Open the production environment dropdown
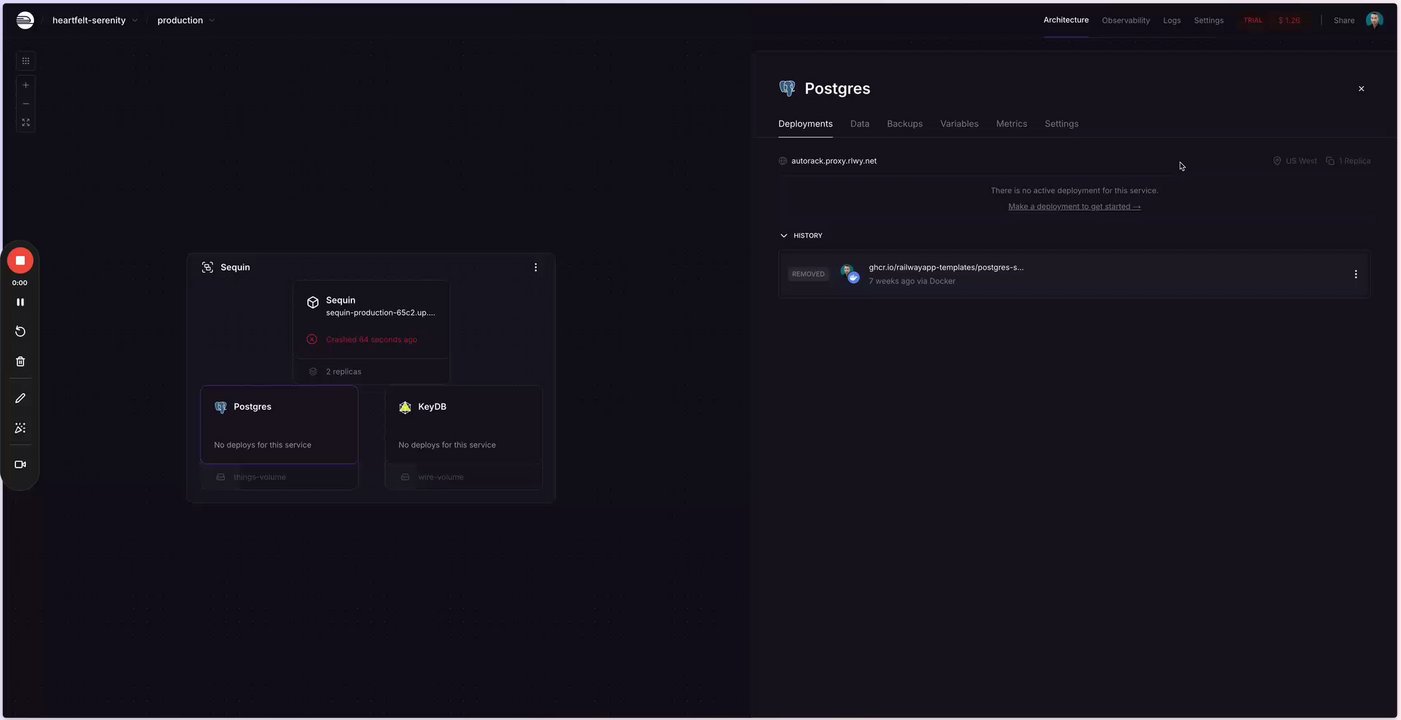This screenshot has height=720, width=1401. [x=186, y=20]
